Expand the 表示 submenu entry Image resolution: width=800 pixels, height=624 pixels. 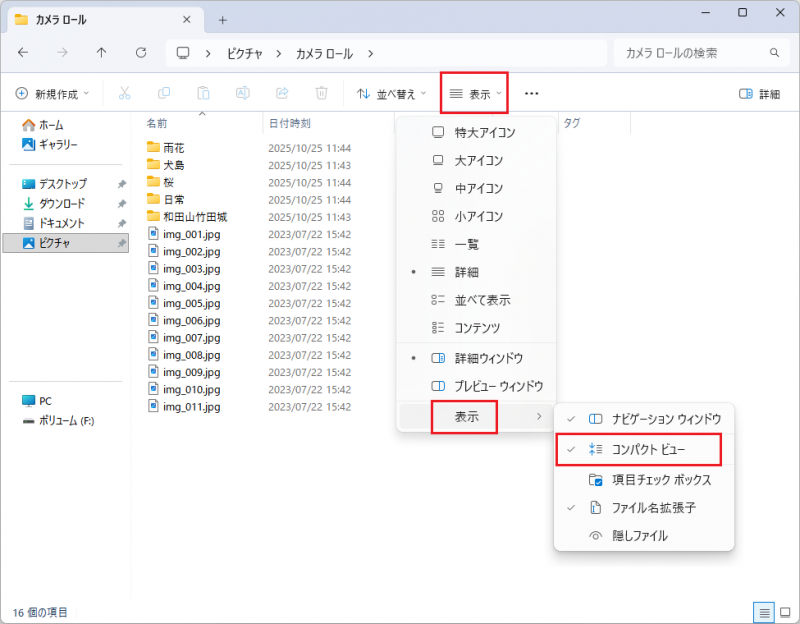[x=476, y=416]
